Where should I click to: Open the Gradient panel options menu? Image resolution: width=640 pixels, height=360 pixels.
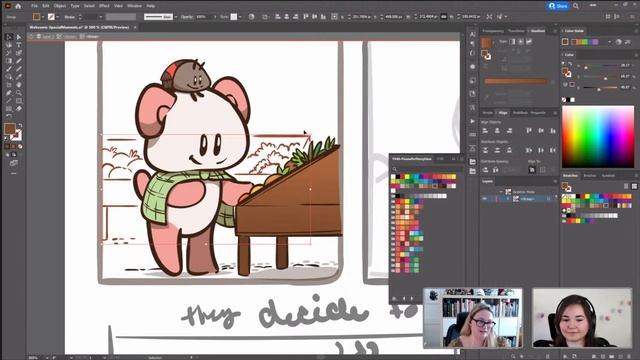555,31
